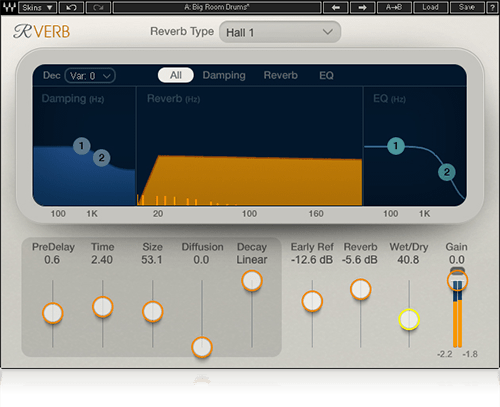The height and width of the screenshot is (407, 500).
Task: Click the Decay value Linear
Action: [x=252, y=260]
